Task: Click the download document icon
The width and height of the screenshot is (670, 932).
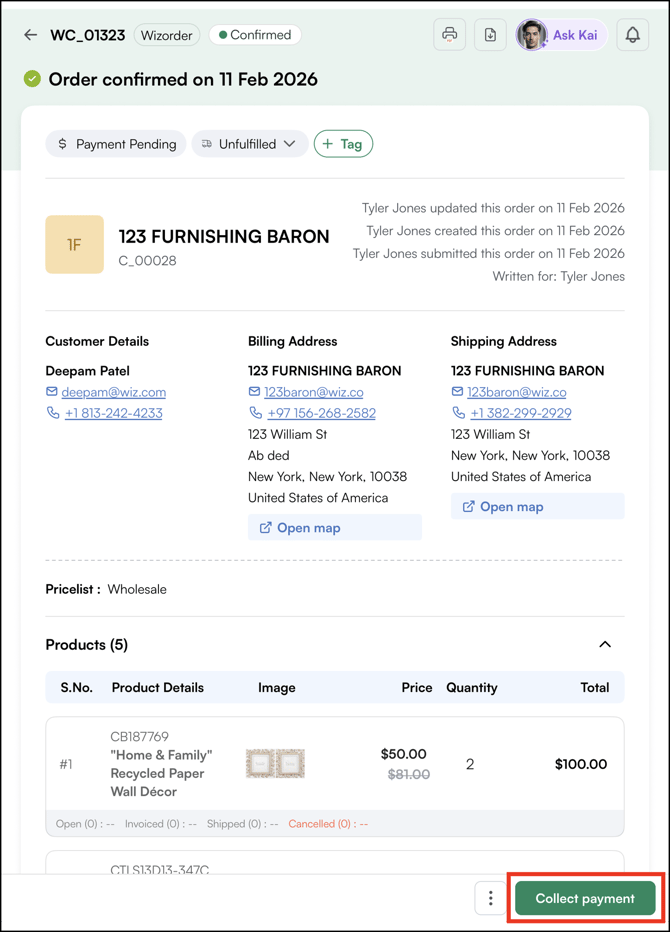Action: (x=490, y=35)
